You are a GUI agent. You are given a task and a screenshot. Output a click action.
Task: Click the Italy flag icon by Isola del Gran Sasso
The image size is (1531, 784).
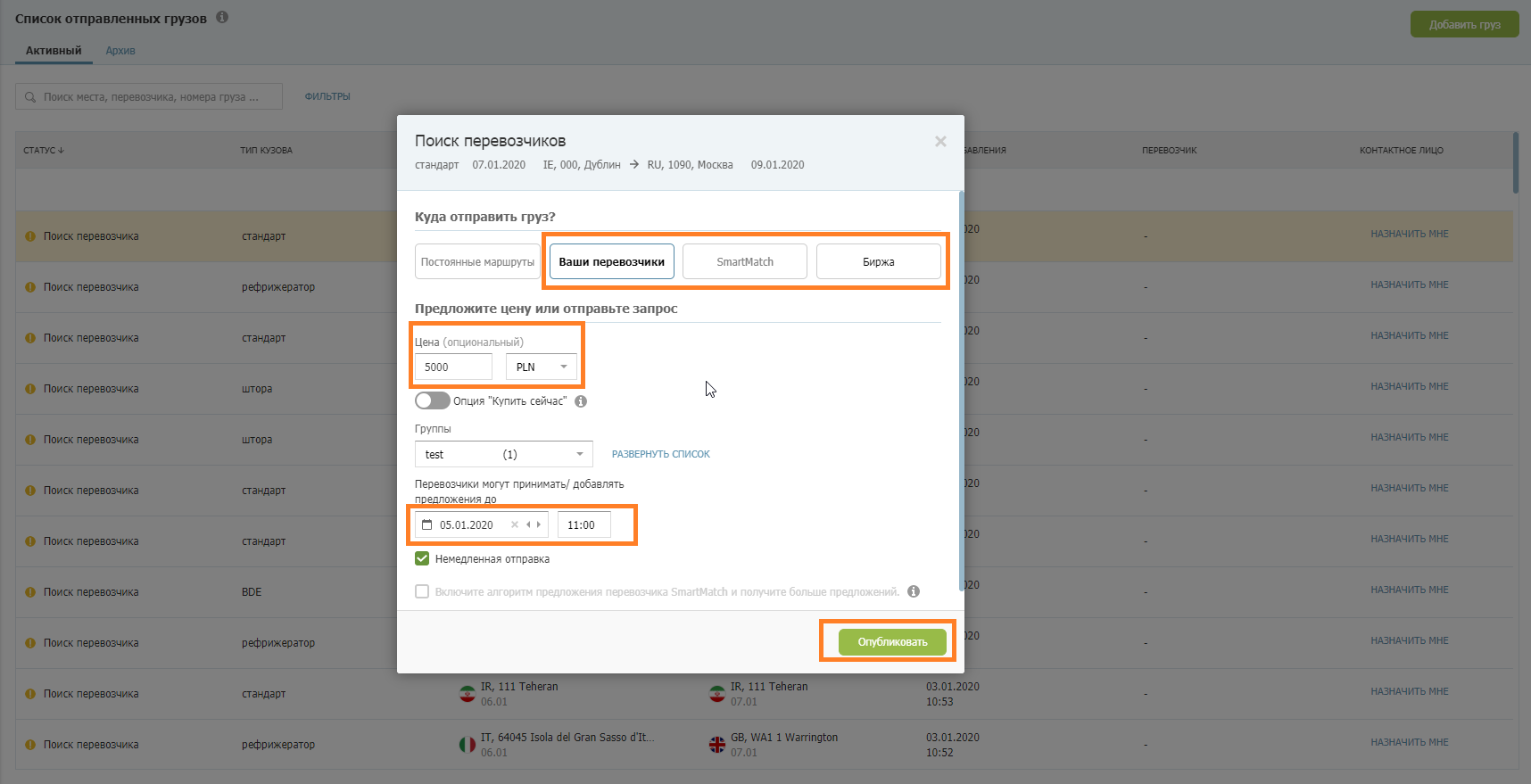tap(468, 745)
